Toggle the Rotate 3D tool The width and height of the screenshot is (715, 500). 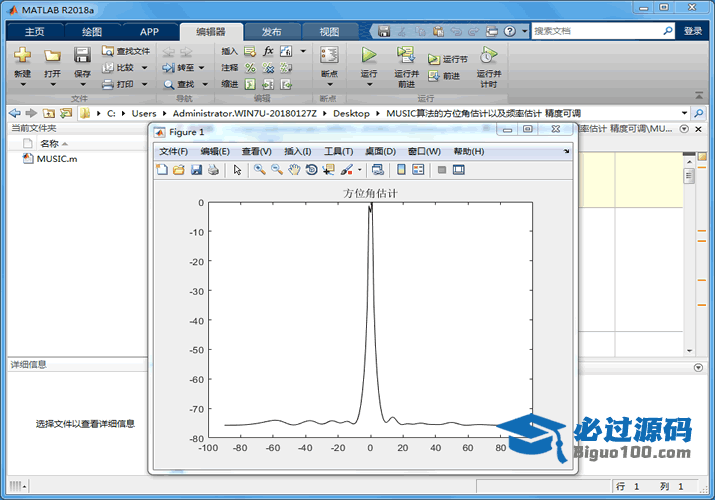[x=311, y=170]
